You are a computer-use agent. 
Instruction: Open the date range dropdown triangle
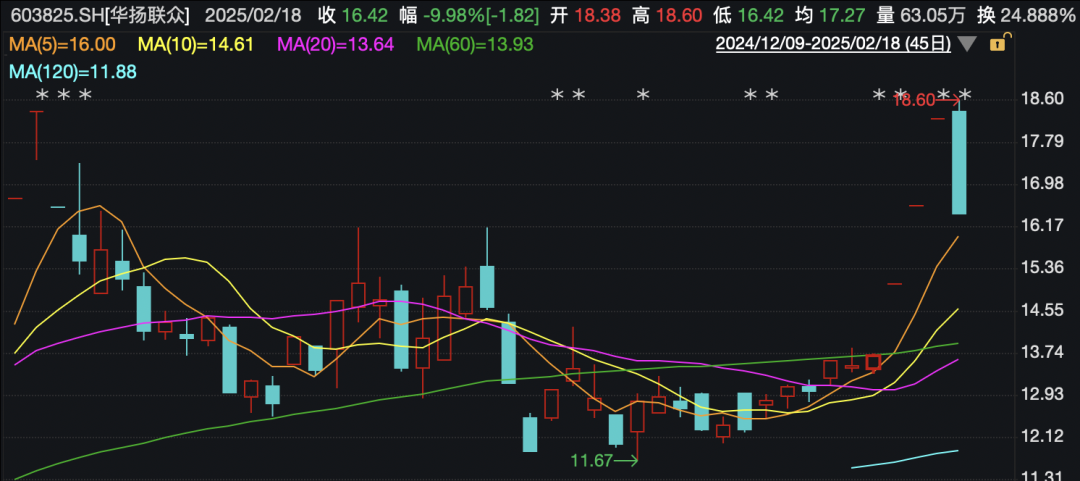point(966,44)
